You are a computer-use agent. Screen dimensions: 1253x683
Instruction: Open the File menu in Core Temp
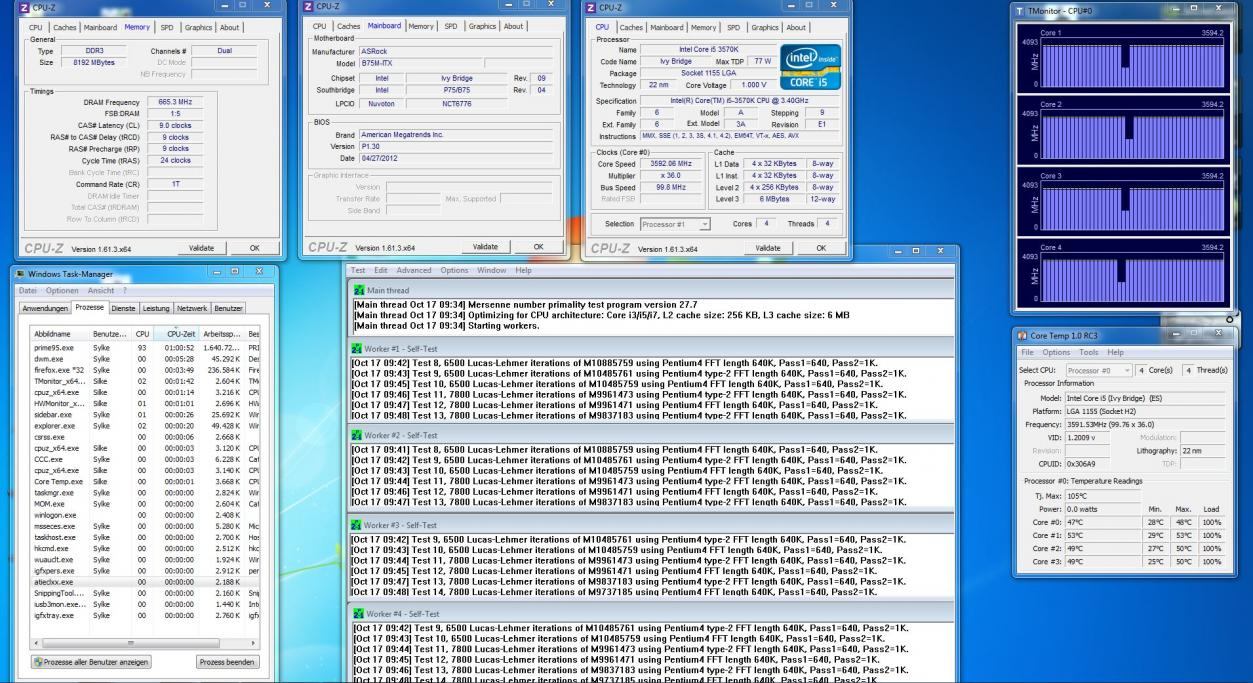tap(1027, 352)
